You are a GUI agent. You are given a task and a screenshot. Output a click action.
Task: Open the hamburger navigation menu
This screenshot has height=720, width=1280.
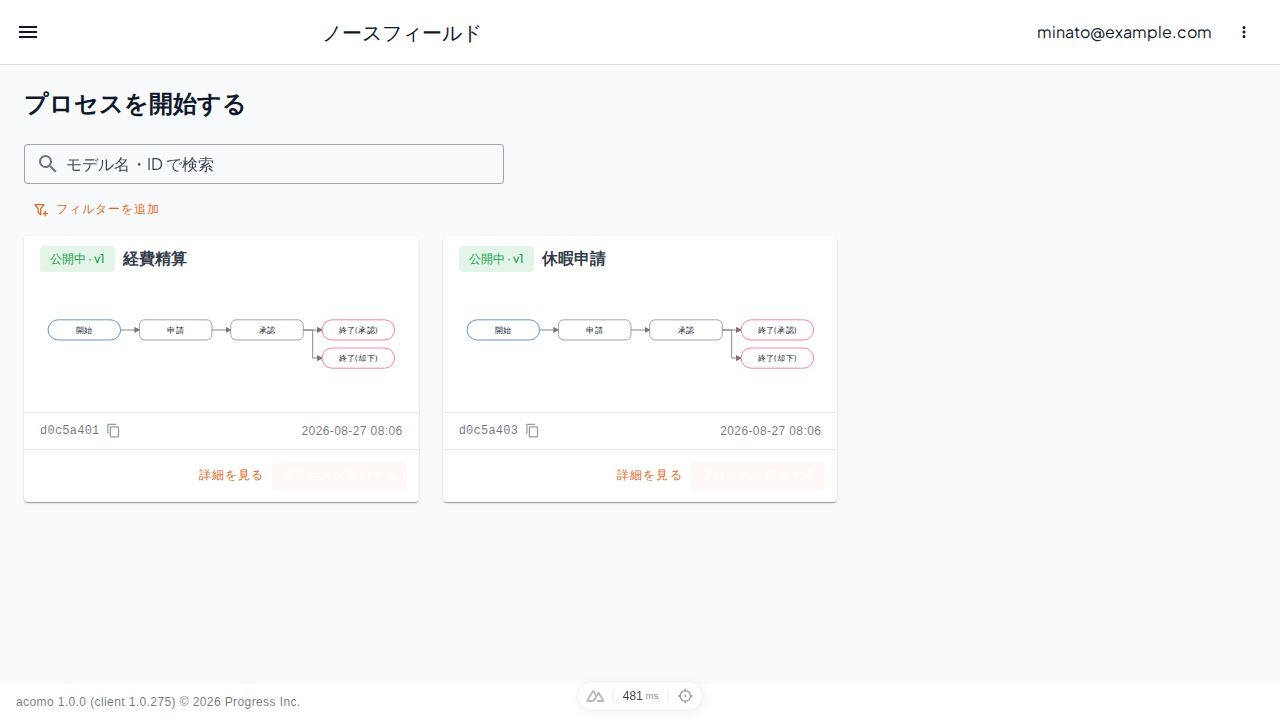[28, 32]
